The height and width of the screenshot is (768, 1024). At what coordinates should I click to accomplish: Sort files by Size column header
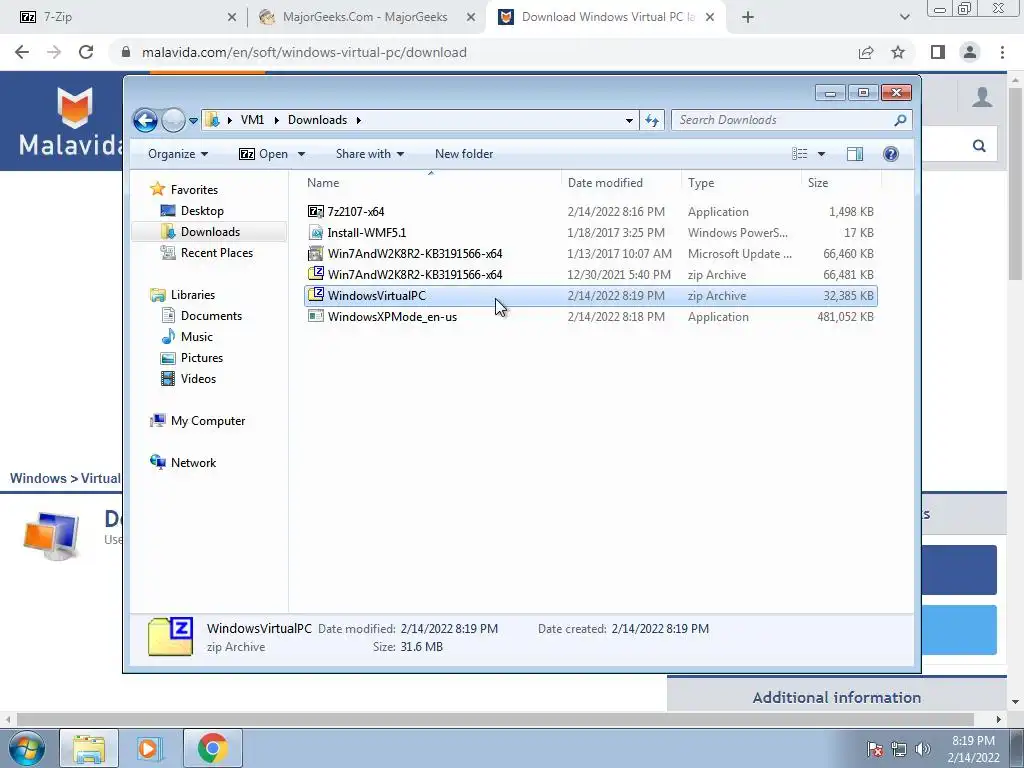pyautogui.click(x=841, y=183)
